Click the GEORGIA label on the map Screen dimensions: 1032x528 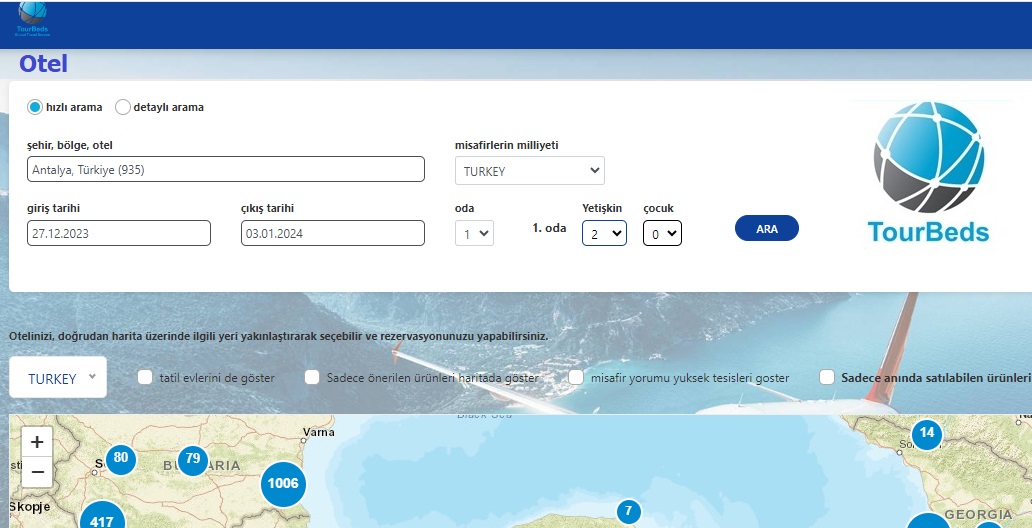[979, 514]
